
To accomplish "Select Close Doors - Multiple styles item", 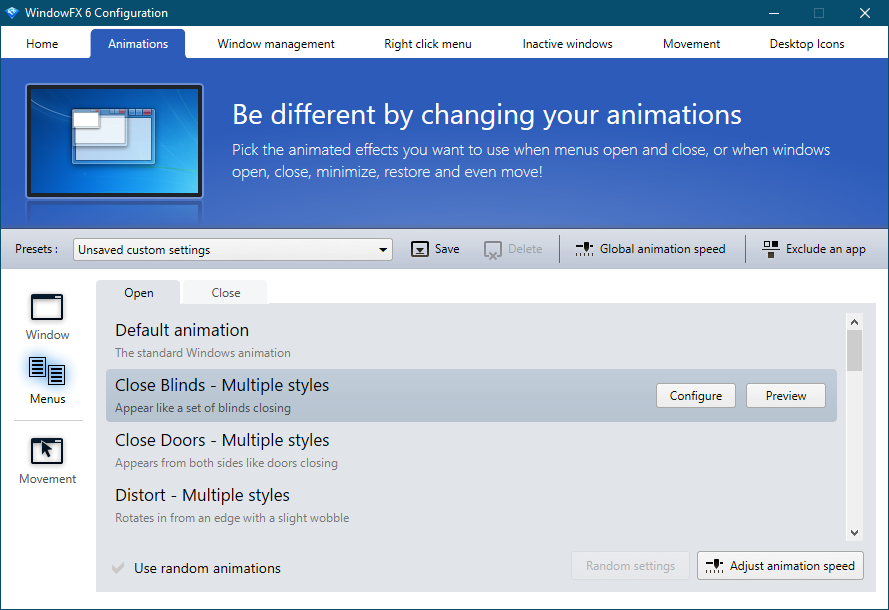I will [x=471, y=451].
